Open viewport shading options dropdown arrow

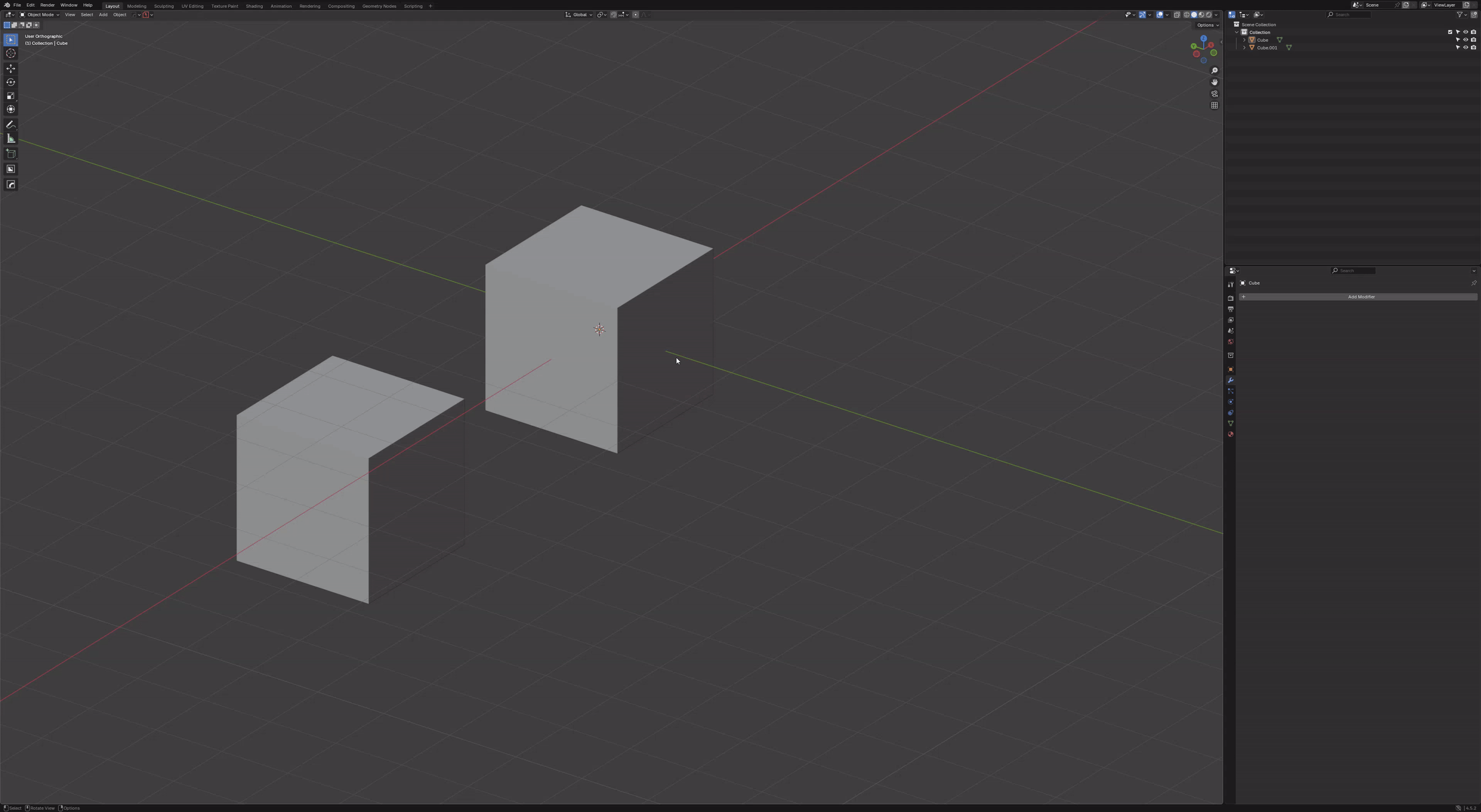pyautogui.click(x=1216, y=15)
